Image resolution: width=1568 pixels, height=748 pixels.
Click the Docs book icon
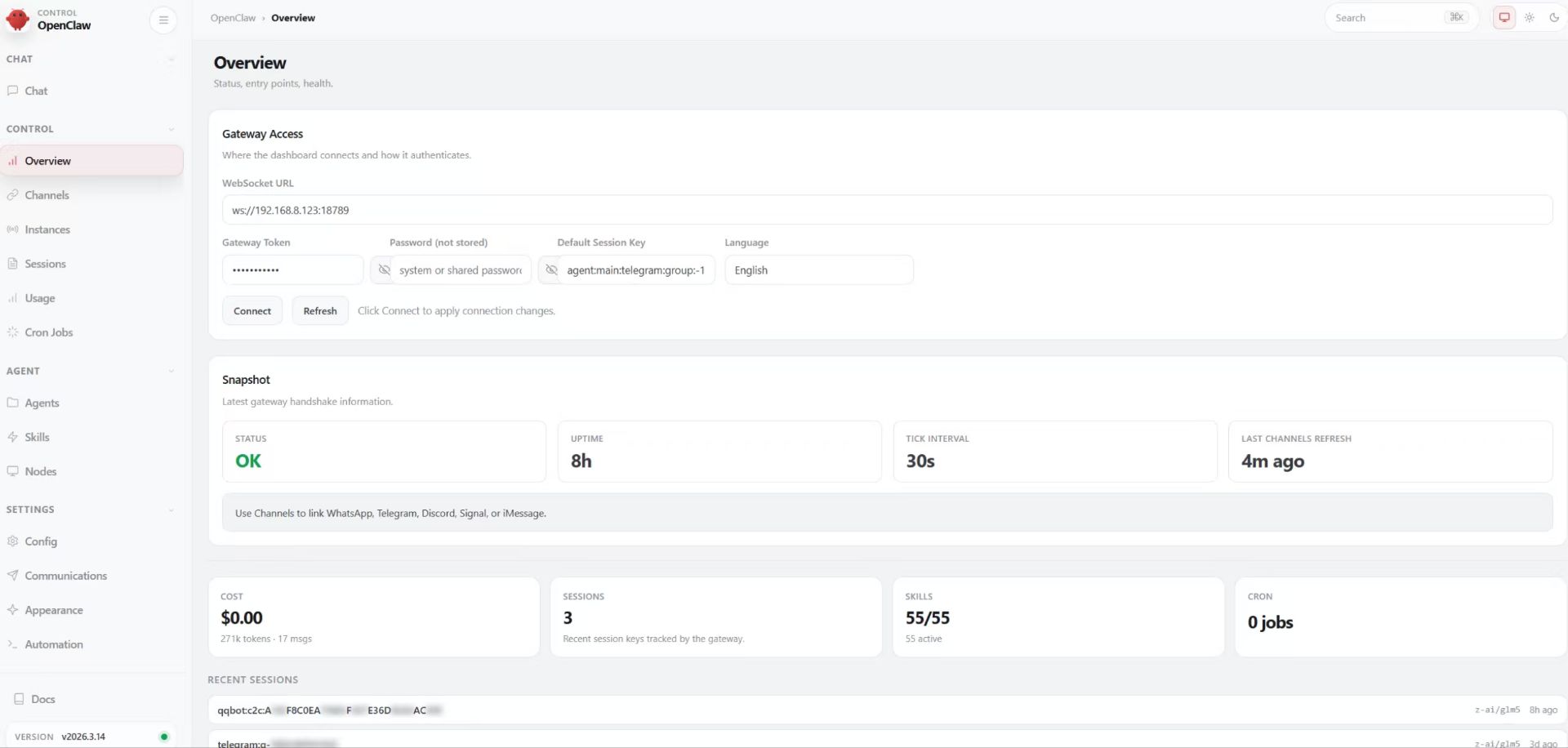click(x=18, y=699)
